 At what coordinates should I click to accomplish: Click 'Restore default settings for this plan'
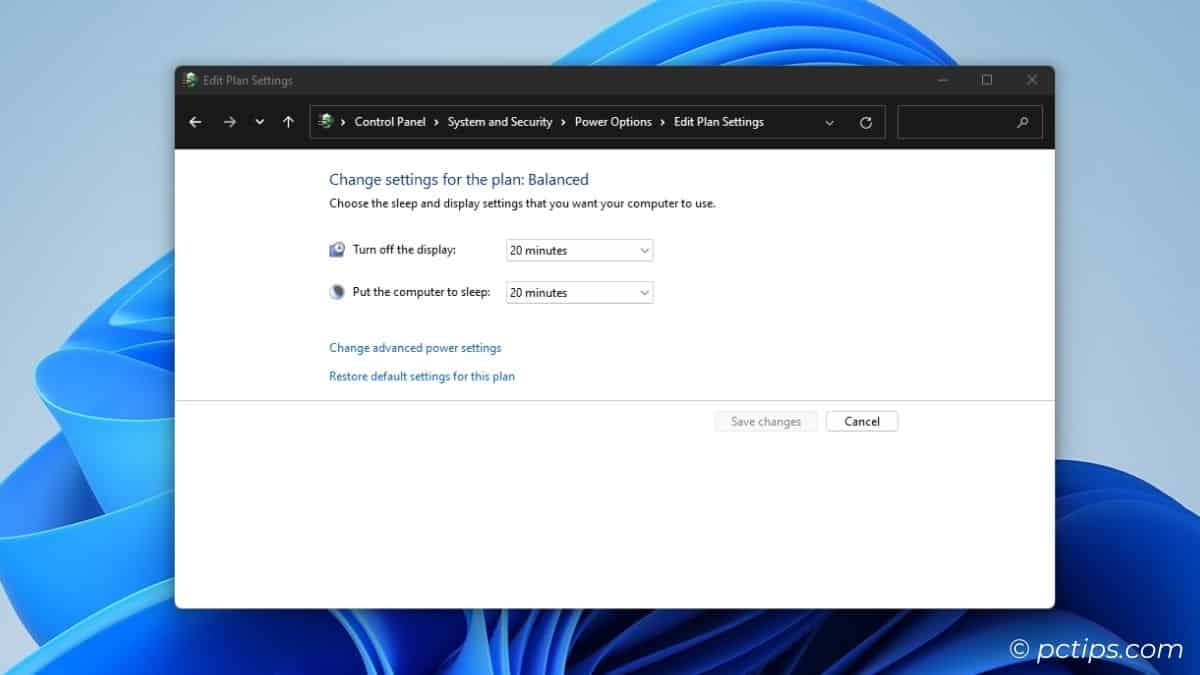[422, 375]
